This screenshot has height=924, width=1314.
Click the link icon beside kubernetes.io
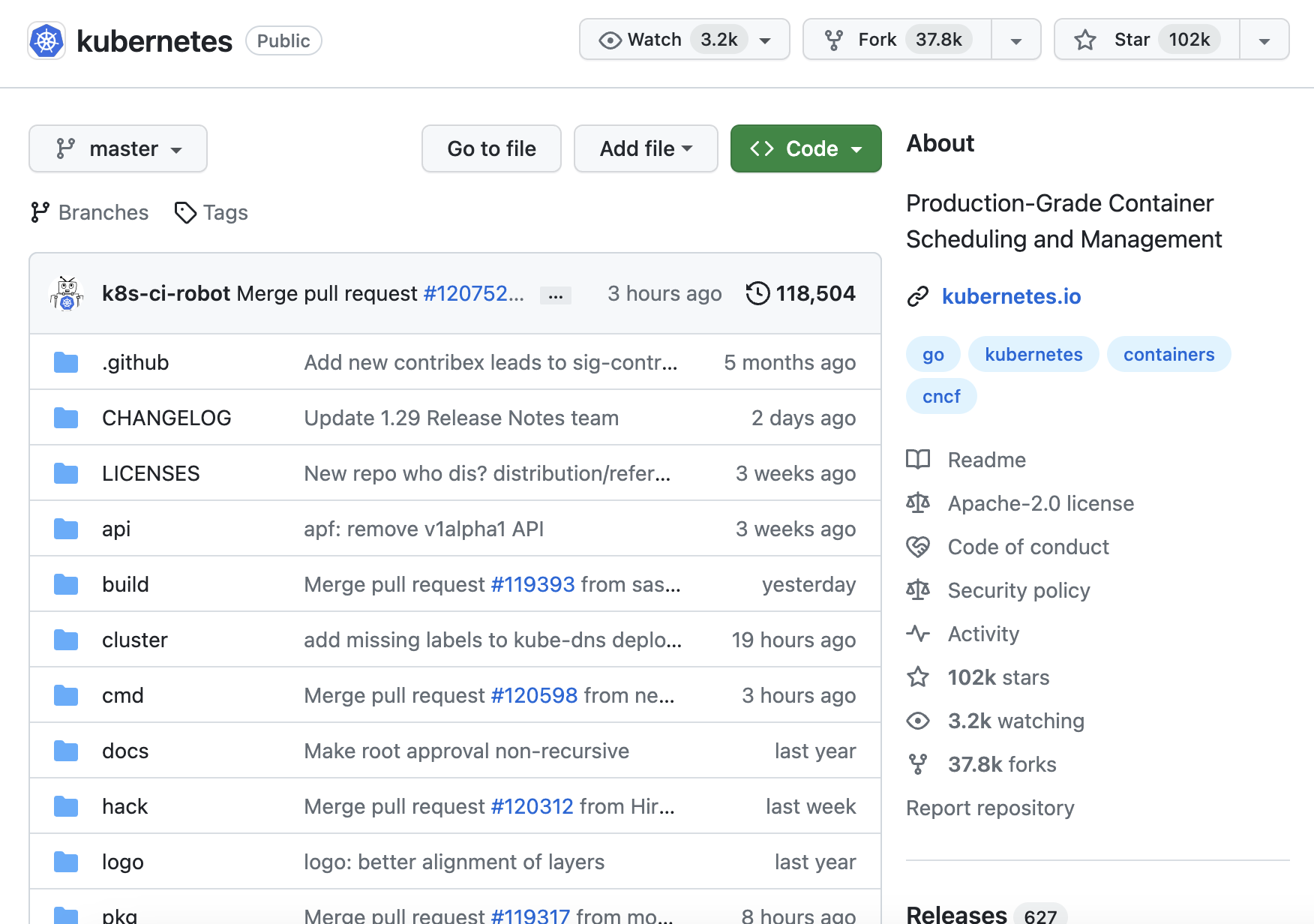click(x=918, y=296)
